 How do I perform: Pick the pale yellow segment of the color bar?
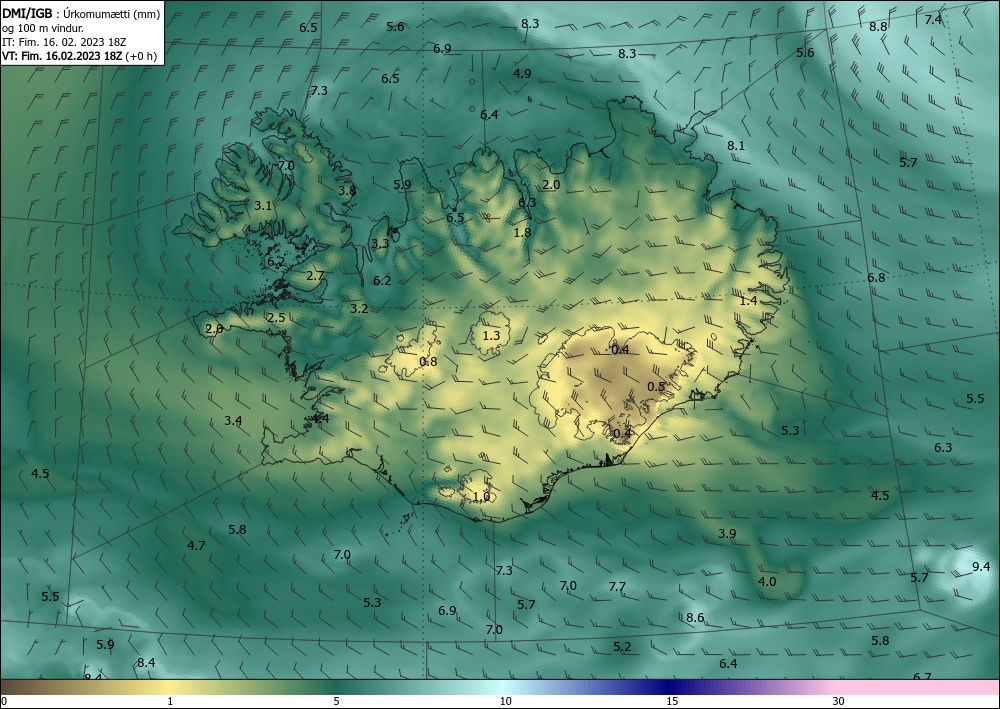click(169, 687)
